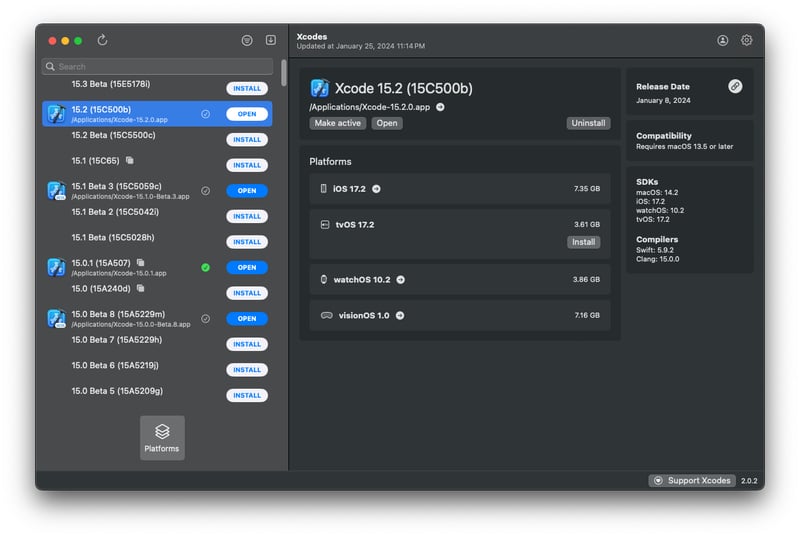Install Xcode 15.0 (15A240d)
Viewport: 800px width, 537px height.
tap(247, 293)
